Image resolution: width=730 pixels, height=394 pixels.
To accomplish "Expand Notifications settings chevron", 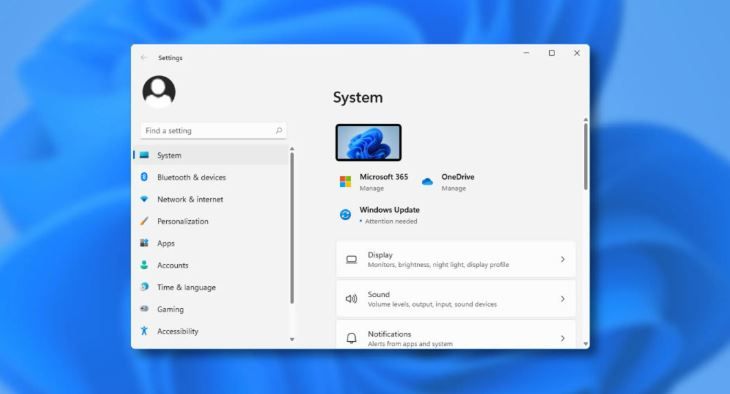I will (x=563, y=338).
